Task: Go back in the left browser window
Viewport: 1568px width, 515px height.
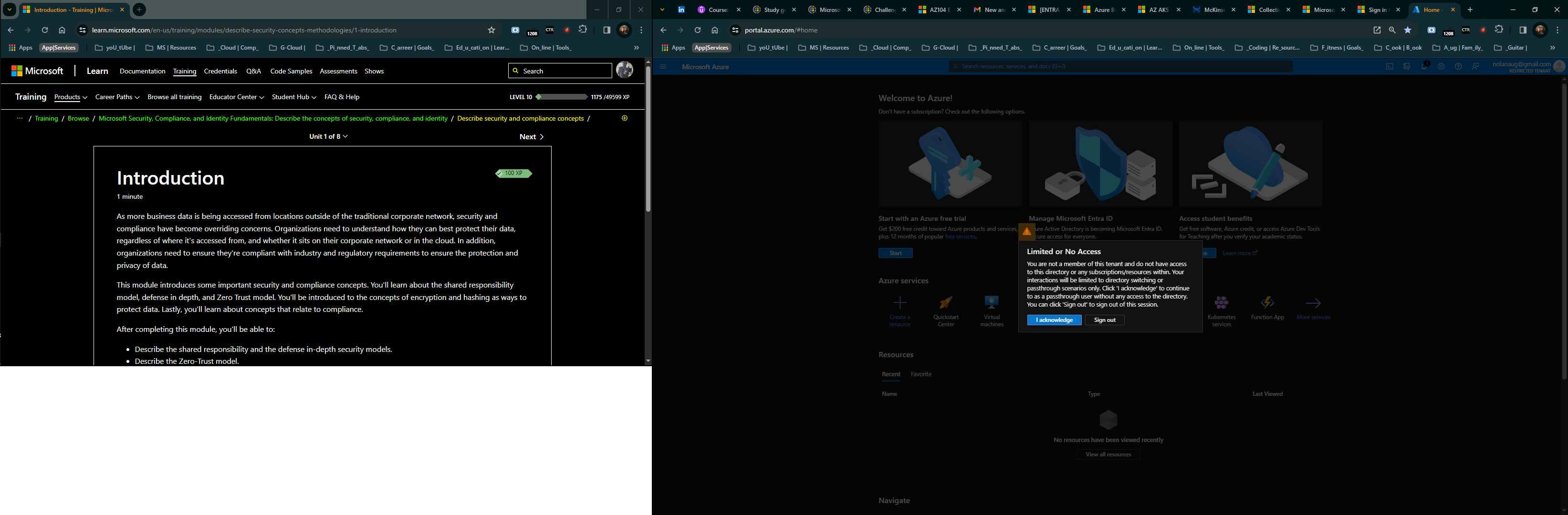Action: (x=10, y=30)
